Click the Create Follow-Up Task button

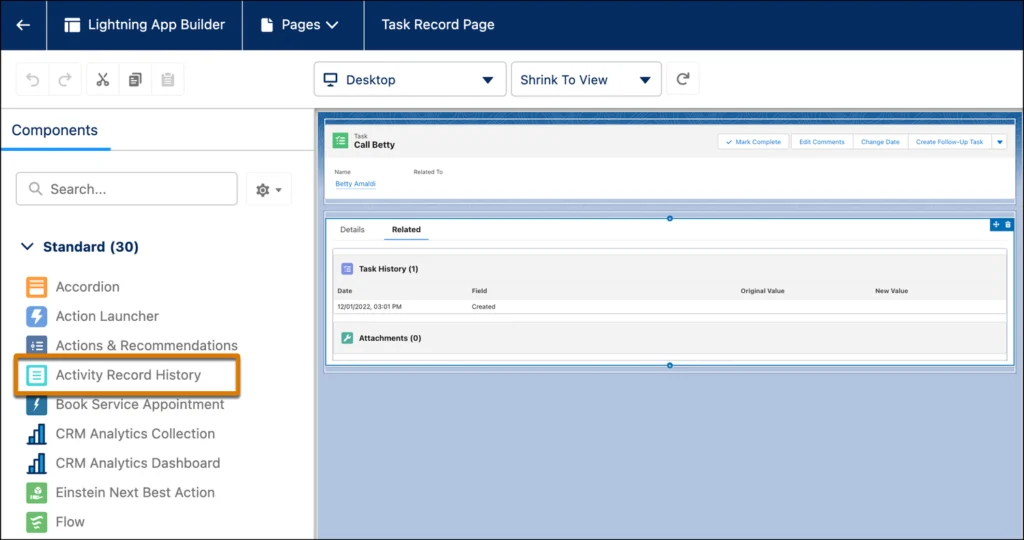(x=948, y=142)
